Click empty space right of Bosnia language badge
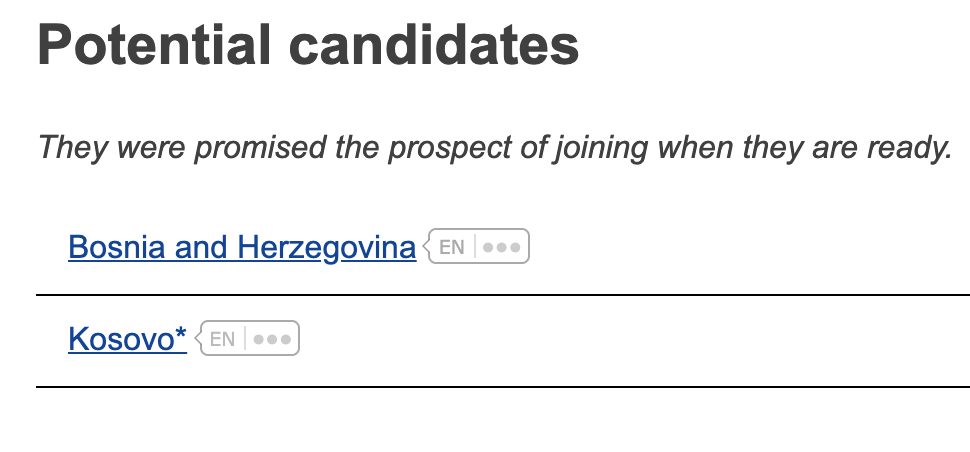Image resolution: width=970 pixels, height=452 pixels. (740, 247)
